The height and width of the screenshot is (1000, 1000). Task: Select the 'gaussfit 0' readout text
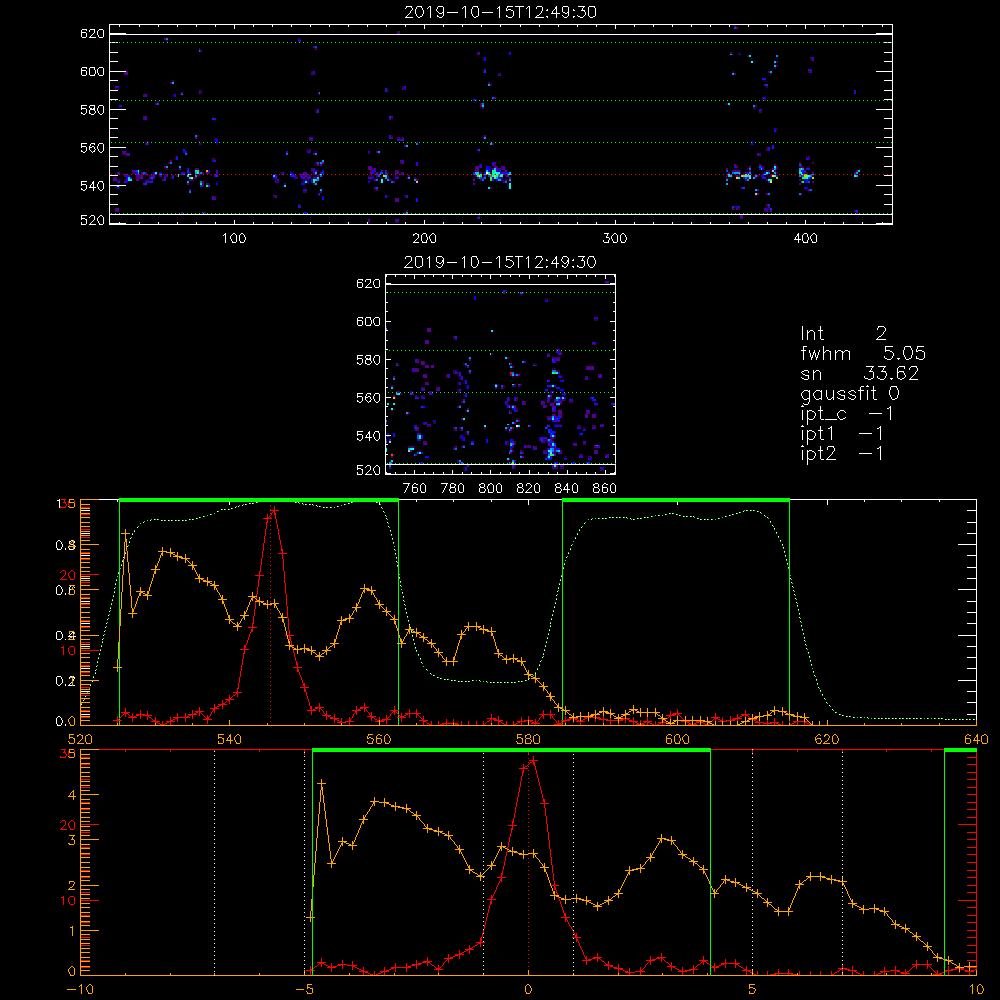849,393
